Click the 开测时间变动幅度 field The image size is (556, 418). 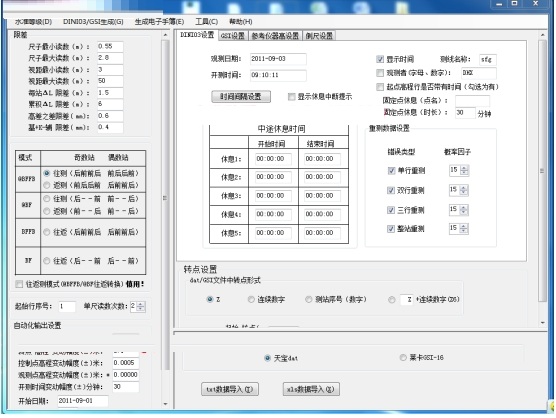126,387
